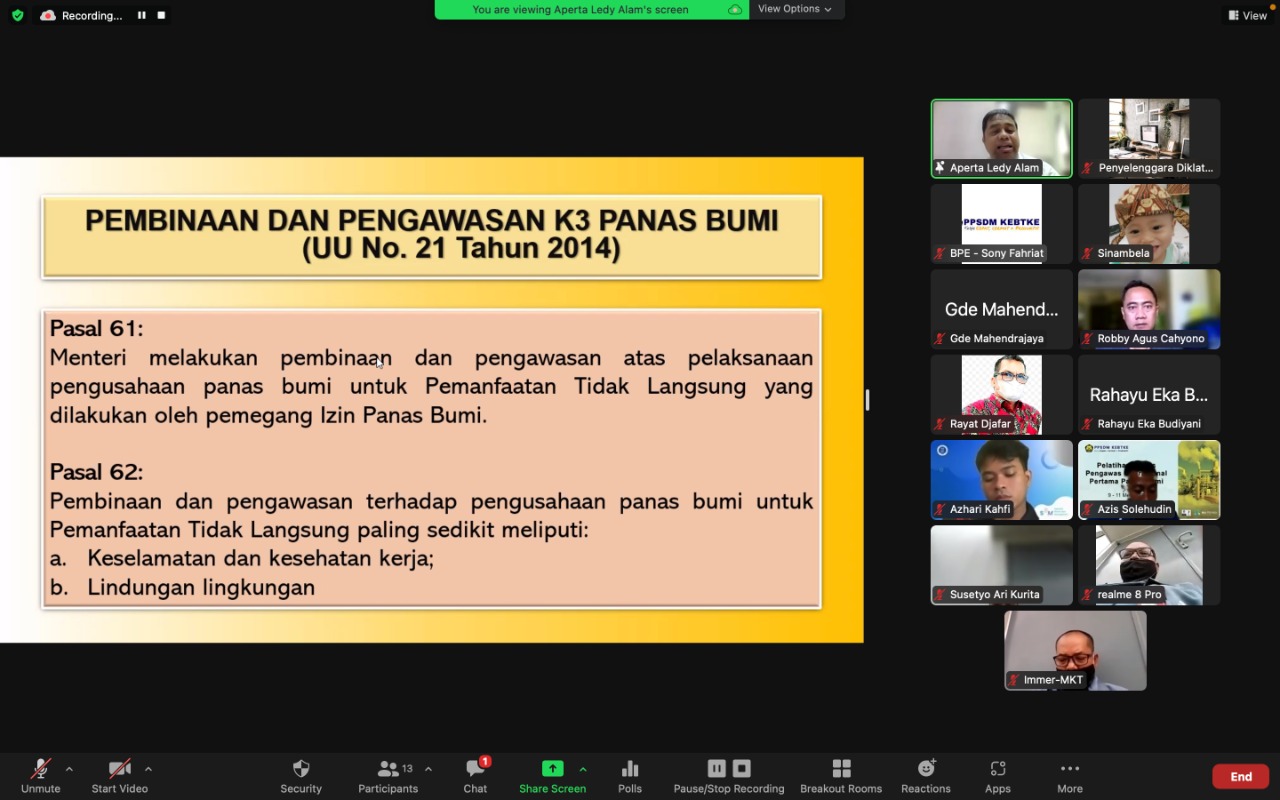Open View Options dropdown
This screenshot has width=1280, height=800.
click(x=795, y=9)
